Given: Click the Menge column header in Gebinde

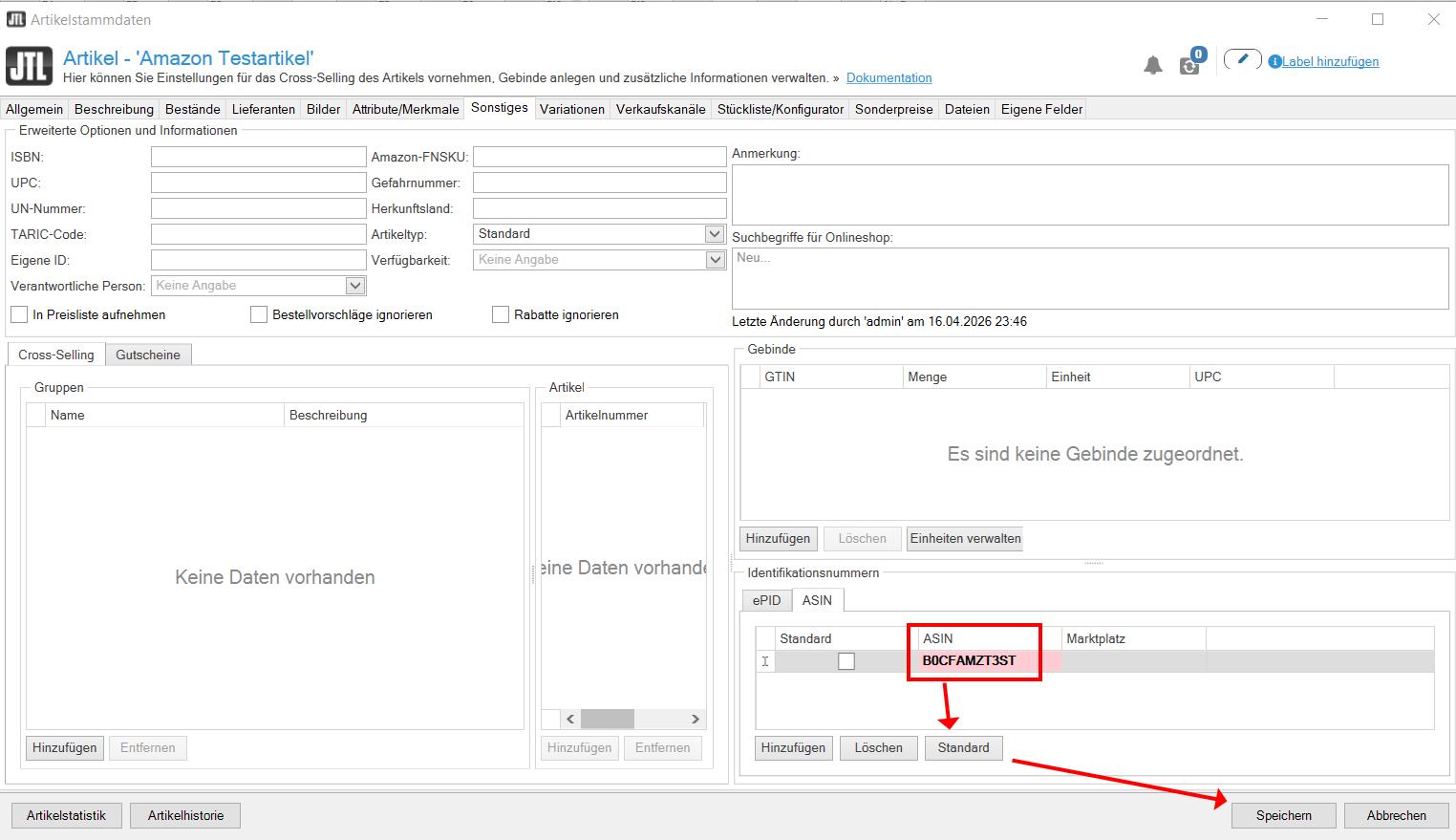Looking at the screenshot, I should click(x=974, y=377).
